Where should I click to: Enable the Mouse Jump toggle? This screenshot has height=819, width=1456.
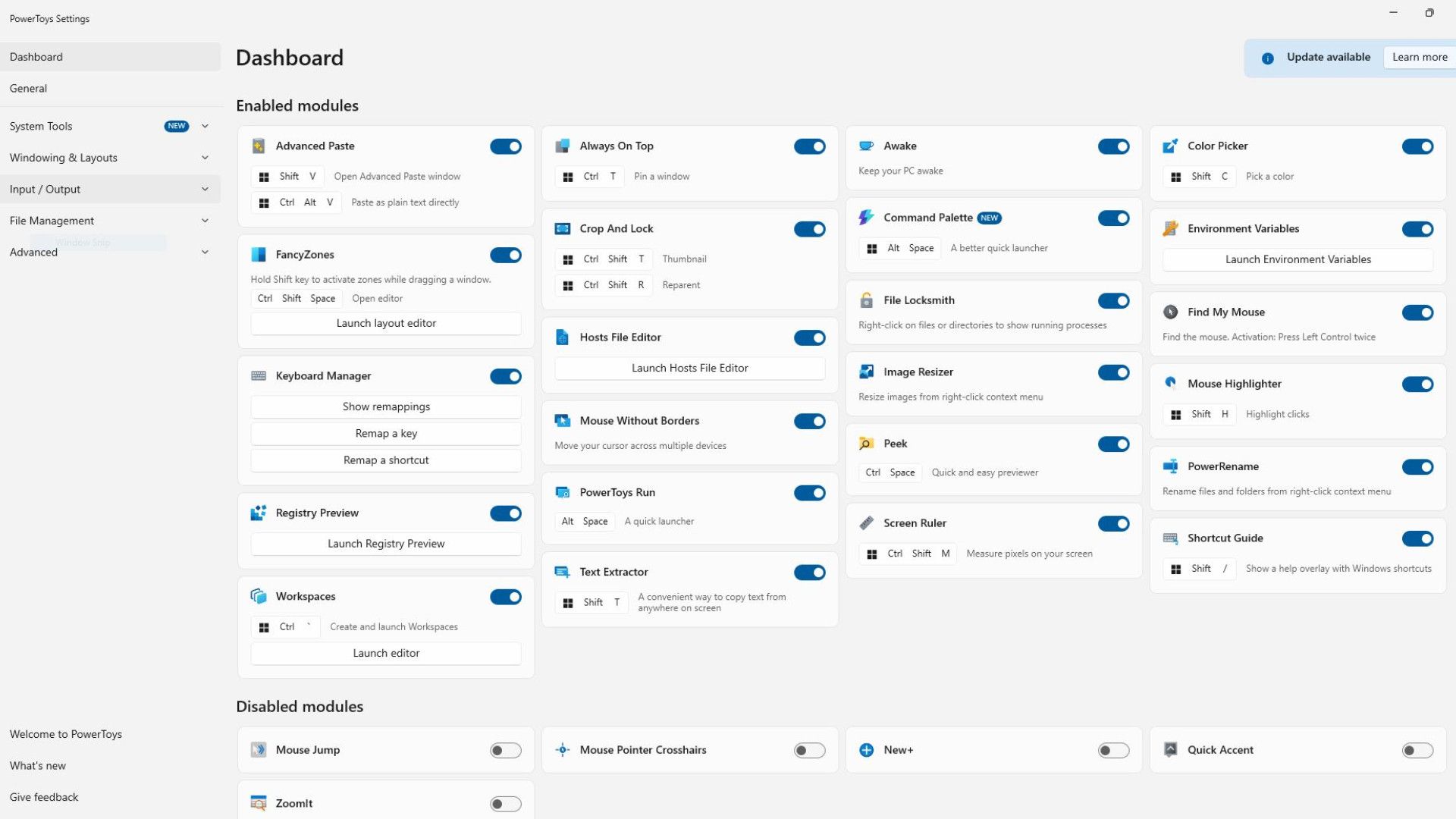[506, 750]
